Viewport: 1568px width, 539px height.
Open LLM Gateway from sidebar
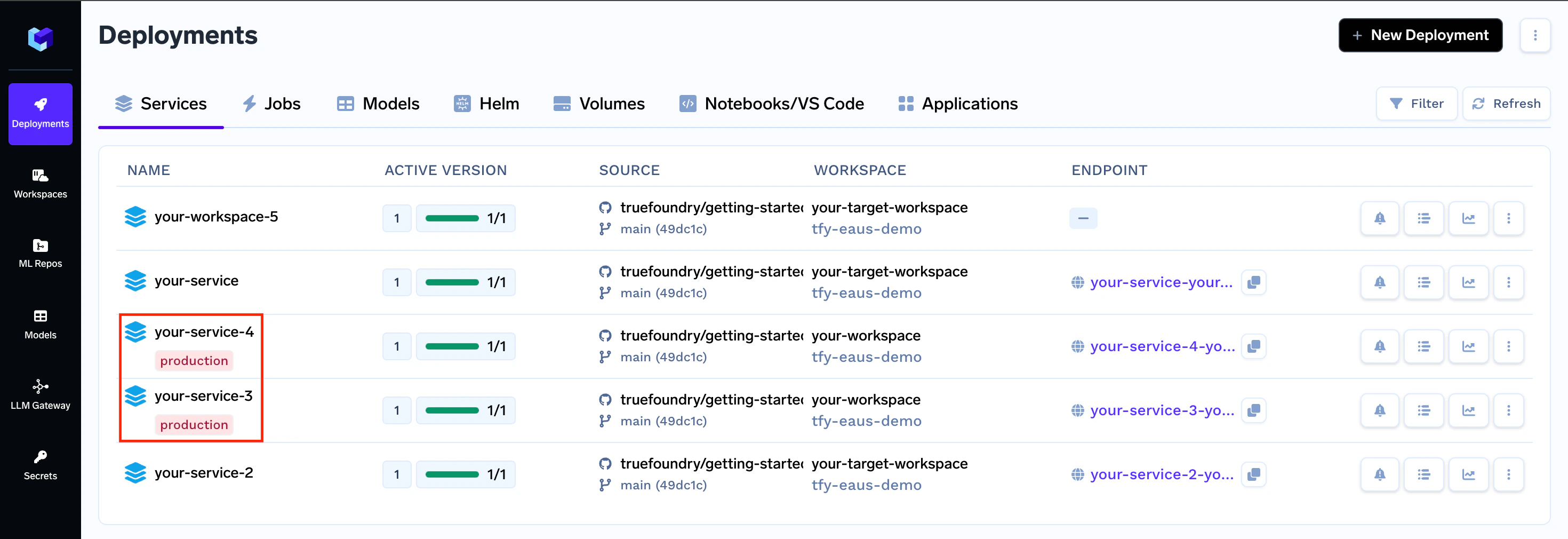[x=40, y=395]
